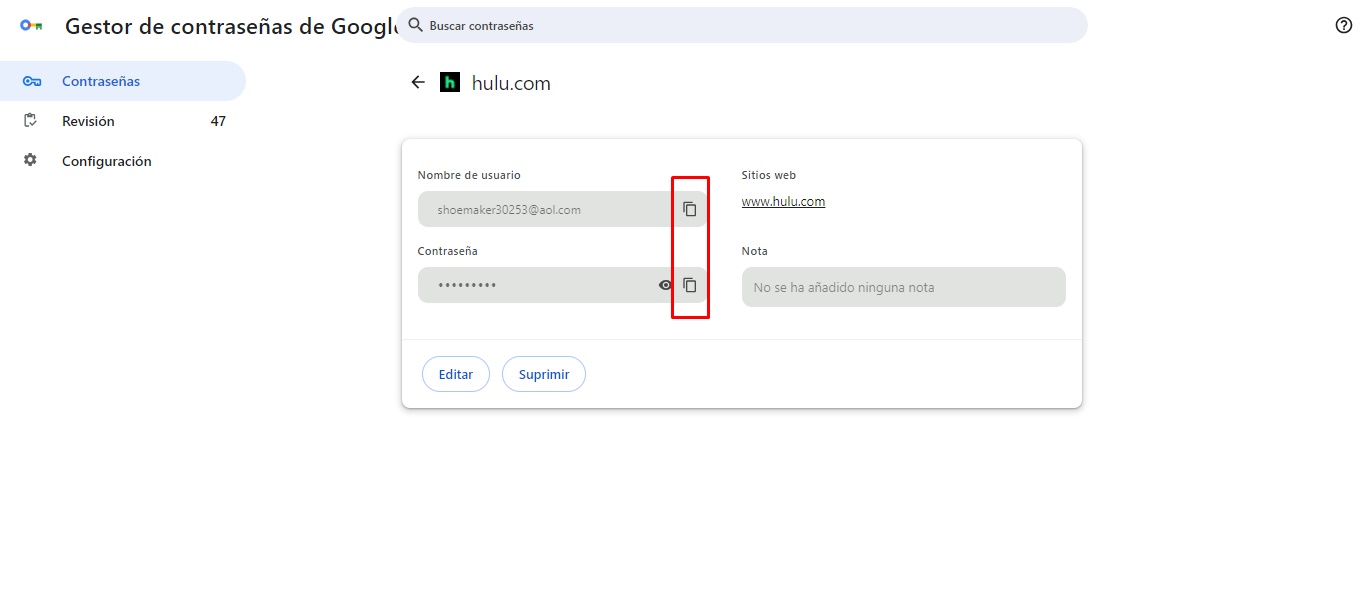
Task: Go back using the left arrow
Action: tap(418, 83)
